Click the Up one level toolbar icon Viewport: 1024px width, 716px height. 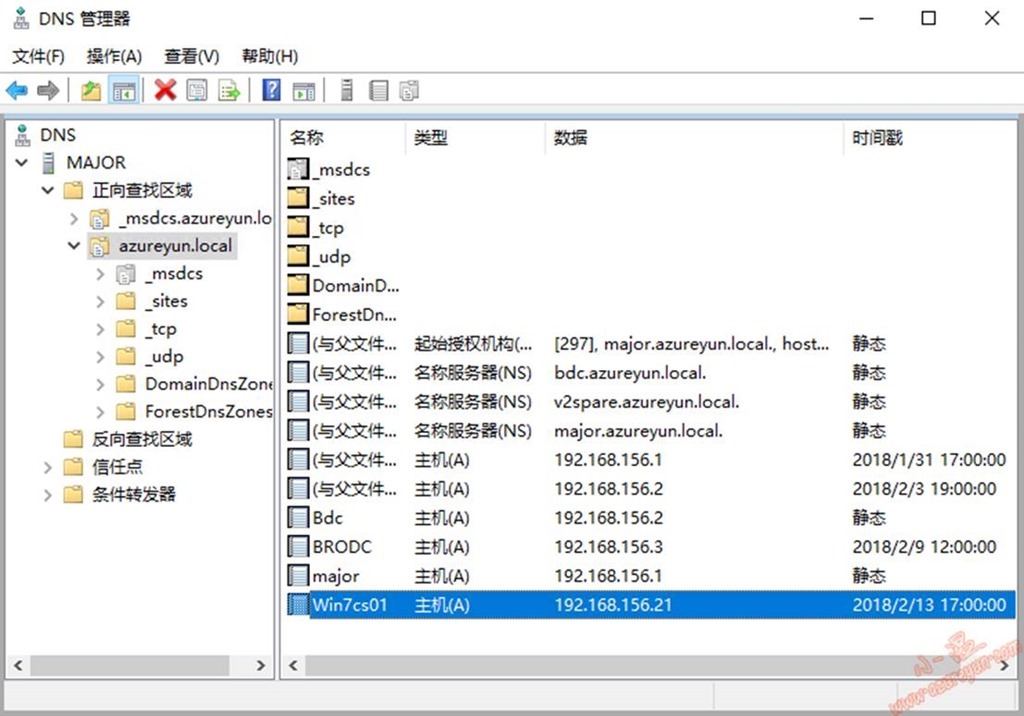[x=91, y=90]
